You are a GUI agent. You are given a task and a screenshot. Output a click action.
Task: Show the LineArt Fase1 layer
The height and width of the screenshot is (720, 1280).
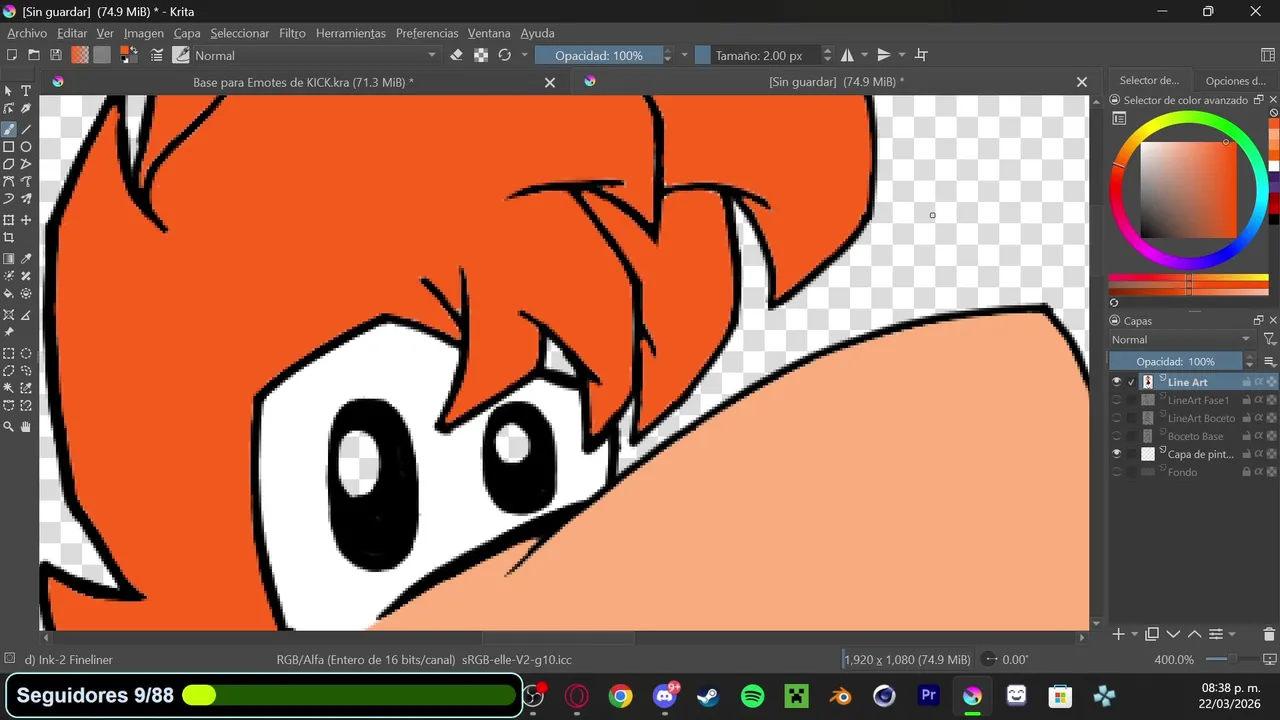click(x=1117, y=400)
